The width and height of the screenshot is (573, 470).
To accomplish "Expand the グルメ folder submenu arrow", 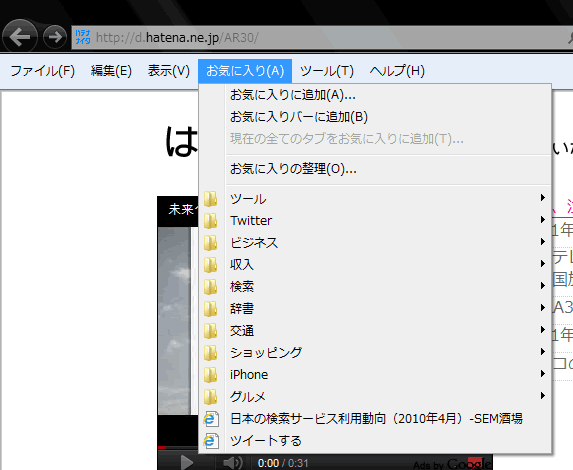I will [x=543, y=395].
